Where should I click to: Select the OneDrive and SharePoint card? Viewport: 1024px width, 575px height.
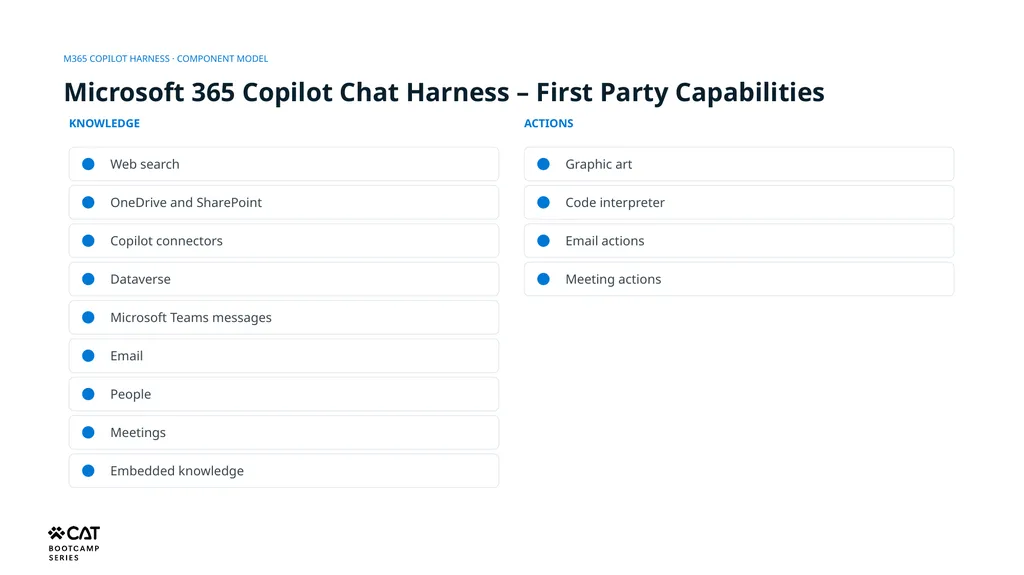point(284,203)
